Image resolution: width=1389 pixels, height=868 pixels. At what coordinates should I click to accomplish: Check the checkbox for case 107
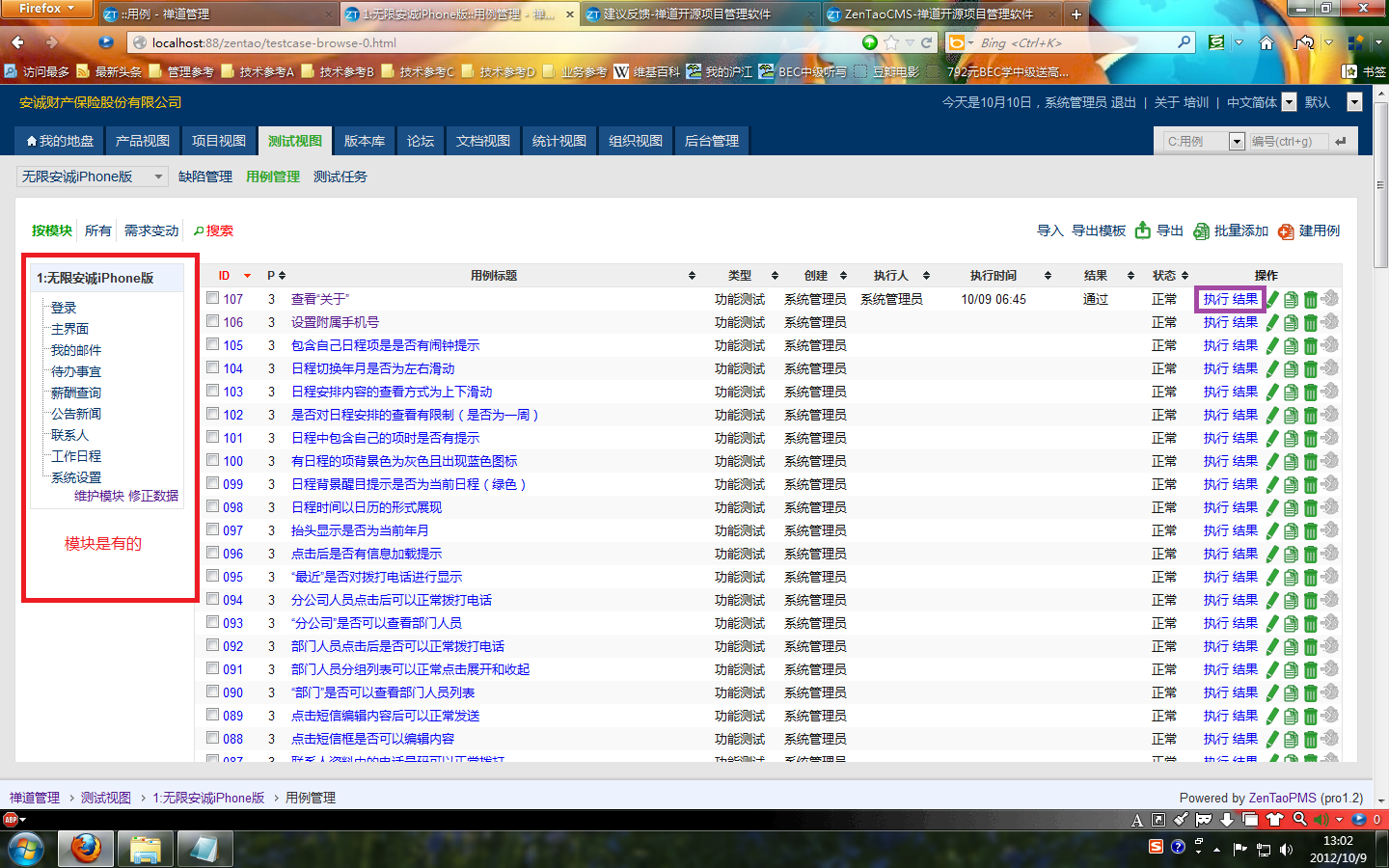click(x=213, y=298)
